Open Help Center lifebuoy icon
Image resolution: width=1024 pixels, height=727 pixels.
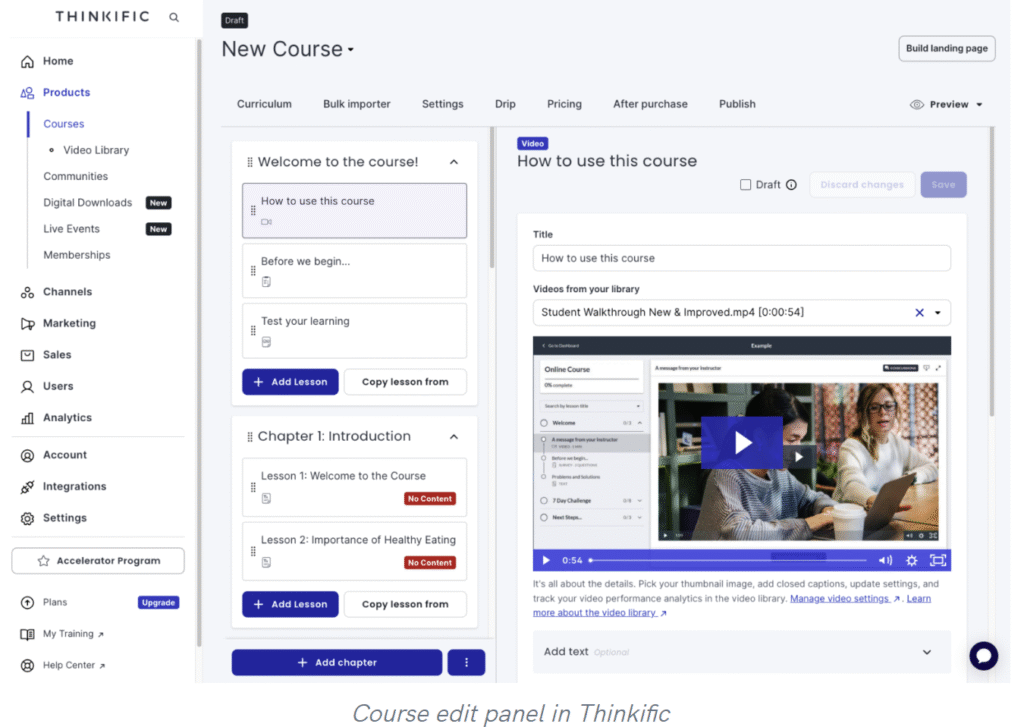point(27,665)
